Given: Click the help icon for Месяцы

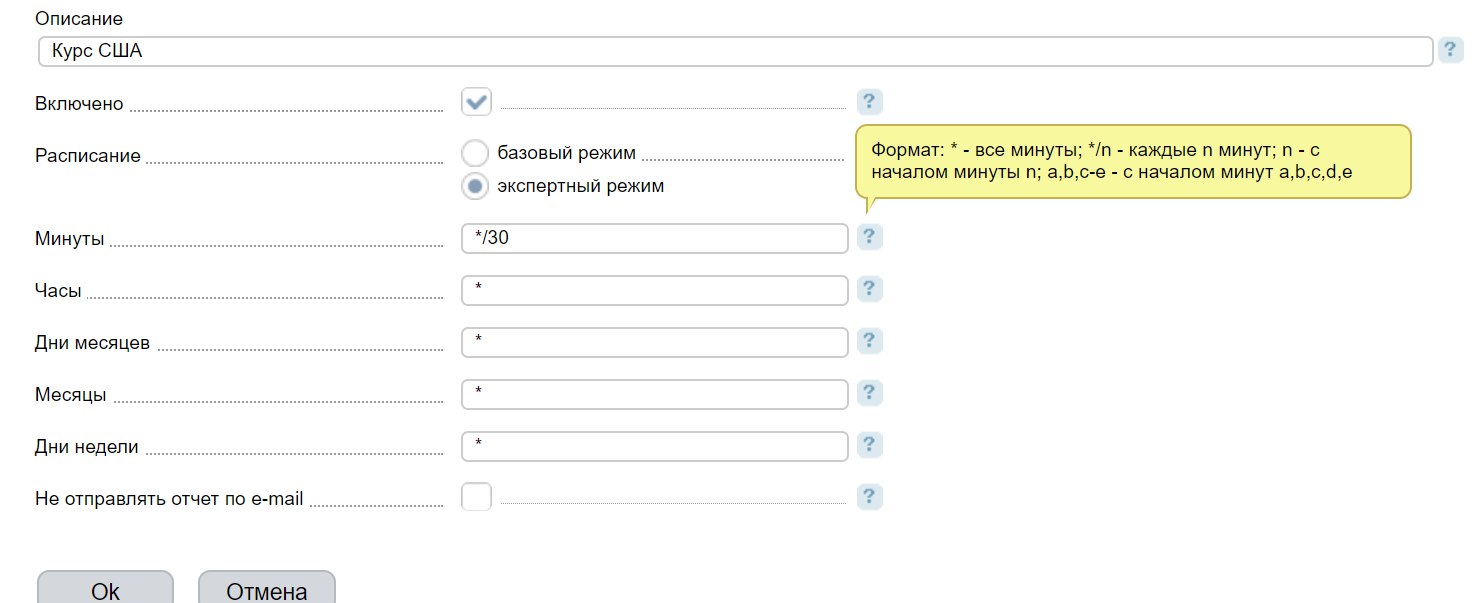Looking at the screenshot, I should coord(870,393).
